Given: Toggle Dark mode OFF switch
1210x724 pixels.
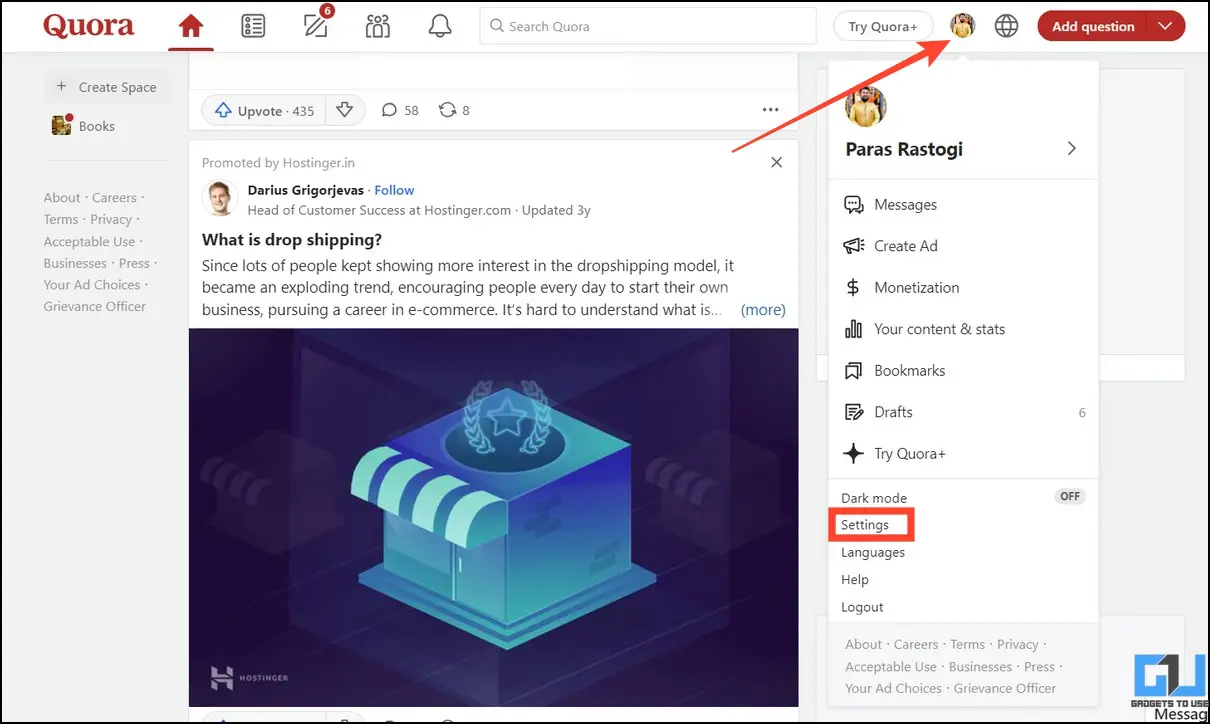Looking at the screenshot, I should click(1070, 496).
